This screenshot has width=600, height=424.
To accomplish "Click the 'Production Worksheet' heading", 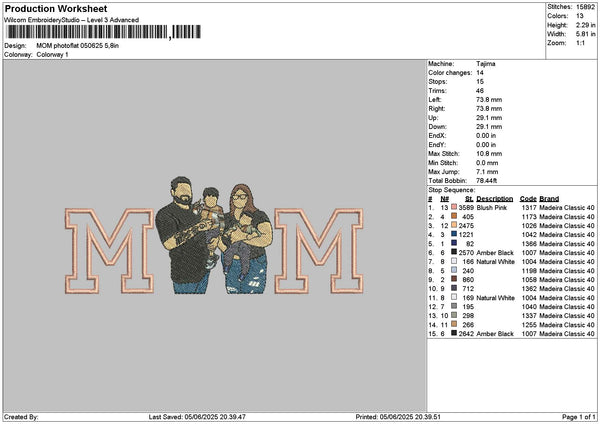I will (56, 8).
